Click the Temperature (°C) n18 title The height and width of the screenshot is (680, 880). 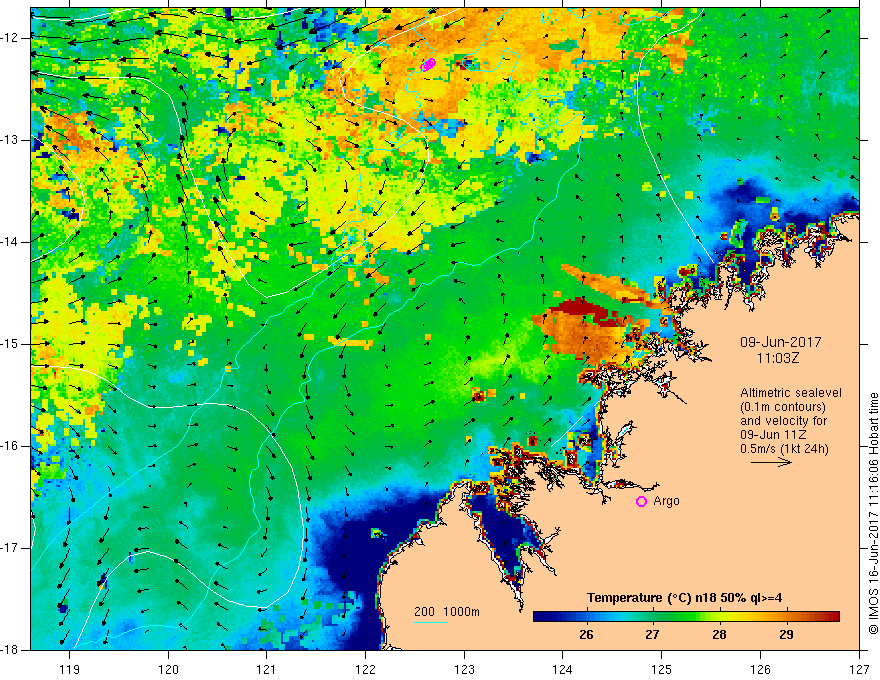point(685,598)
